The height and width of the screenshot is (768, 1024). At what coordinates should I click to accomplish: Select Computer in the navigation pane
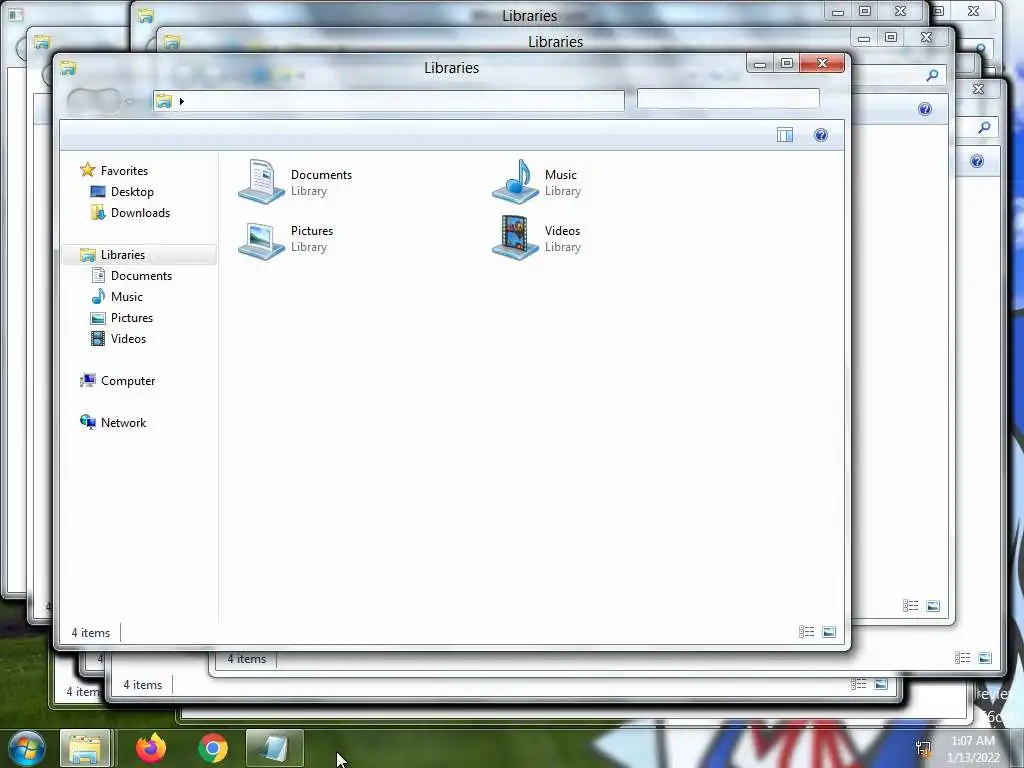[x=117, y=381]
